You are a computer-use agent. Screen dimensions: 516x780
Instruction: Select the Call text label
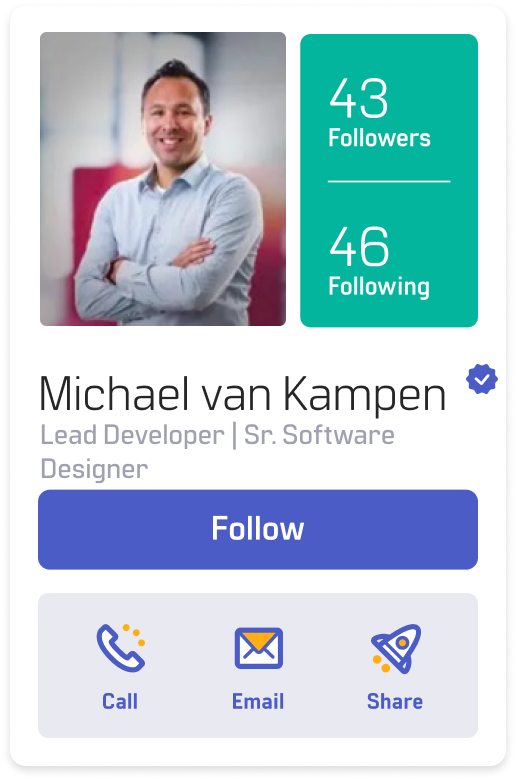pyautogui.click(x=120, y=701)
